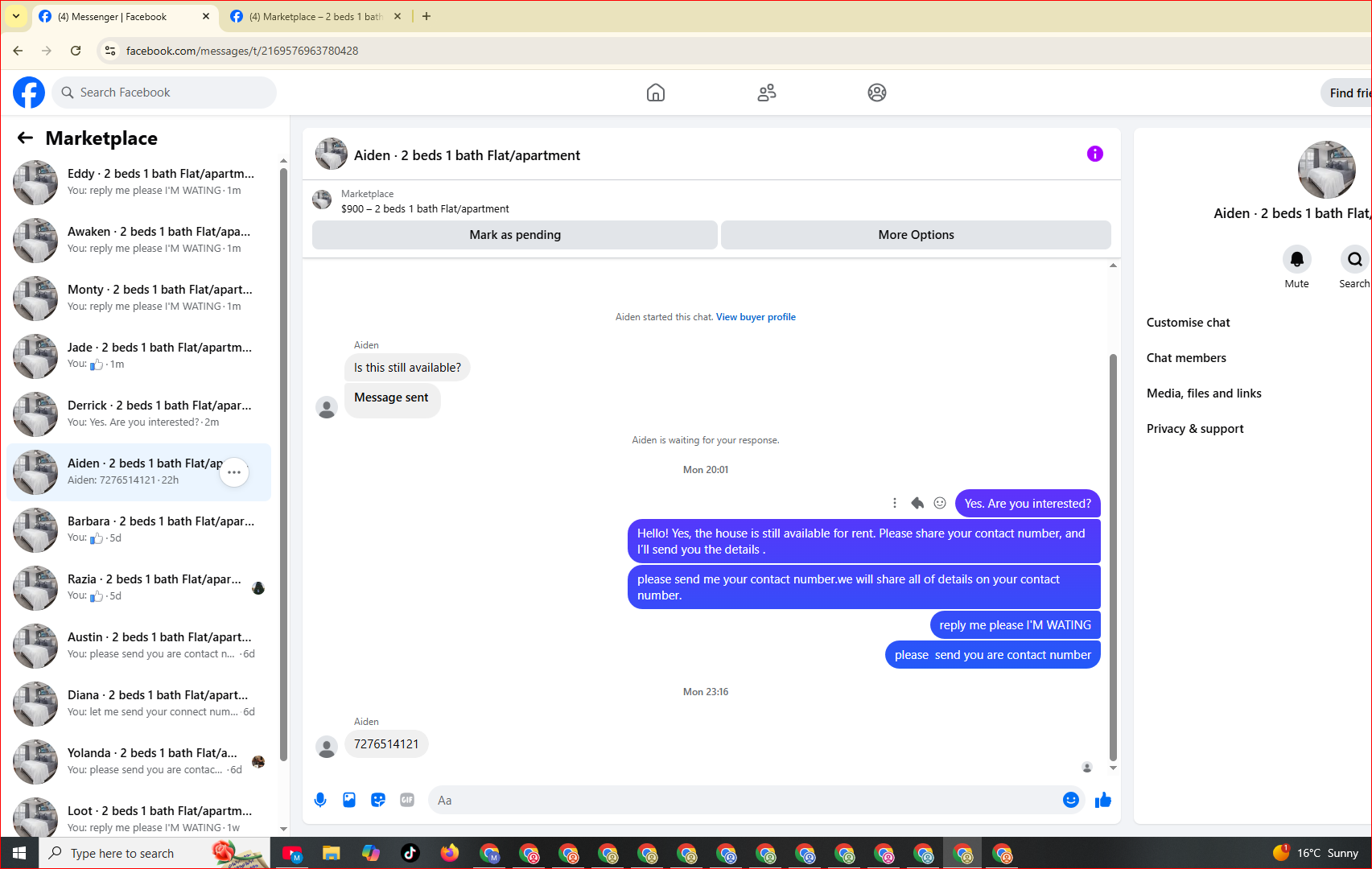Close the Messenger browser tab
The width and height of the screenshot is (1372, 869).
[x=206, y=16]
